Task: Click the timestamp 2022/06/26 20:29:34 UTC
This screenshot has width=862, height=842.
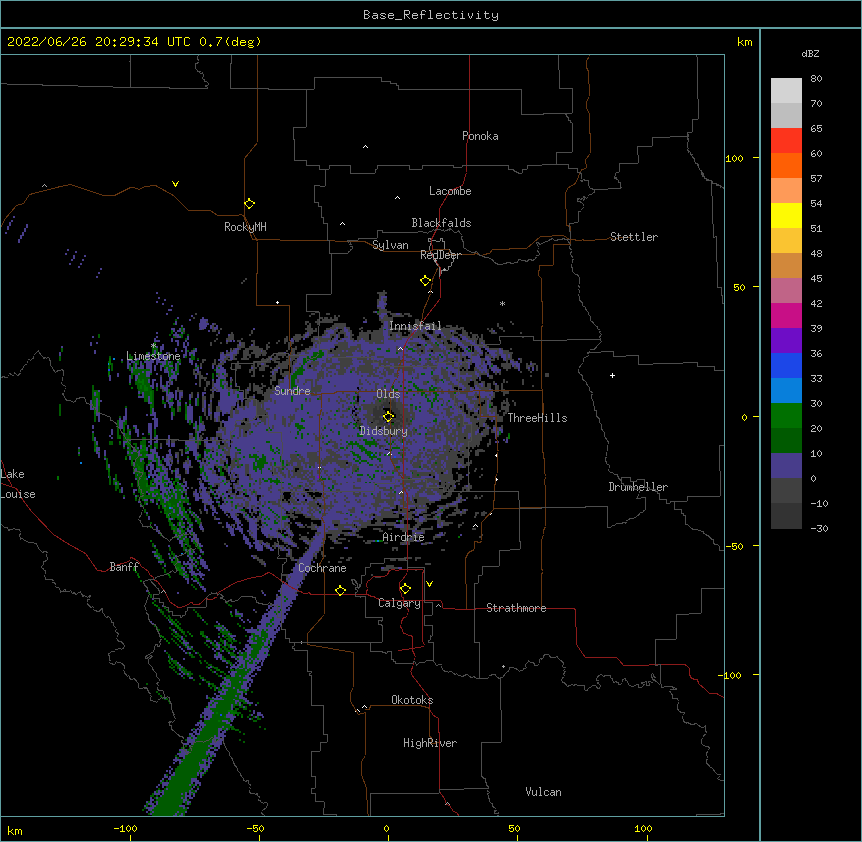Action: tap(99, 42)
